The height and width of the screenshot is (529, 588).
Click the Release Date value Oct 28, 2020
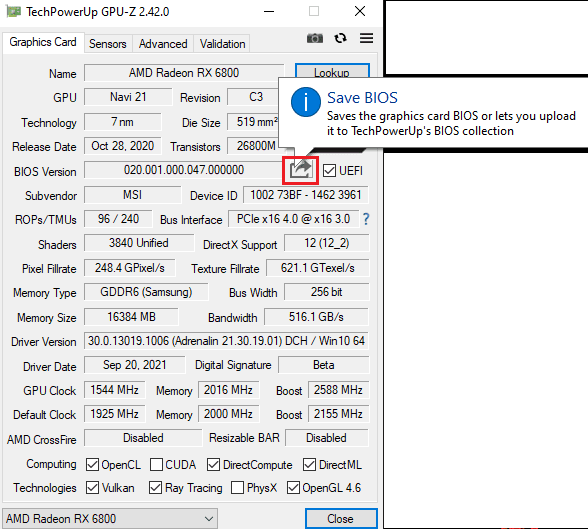(123, 146)
